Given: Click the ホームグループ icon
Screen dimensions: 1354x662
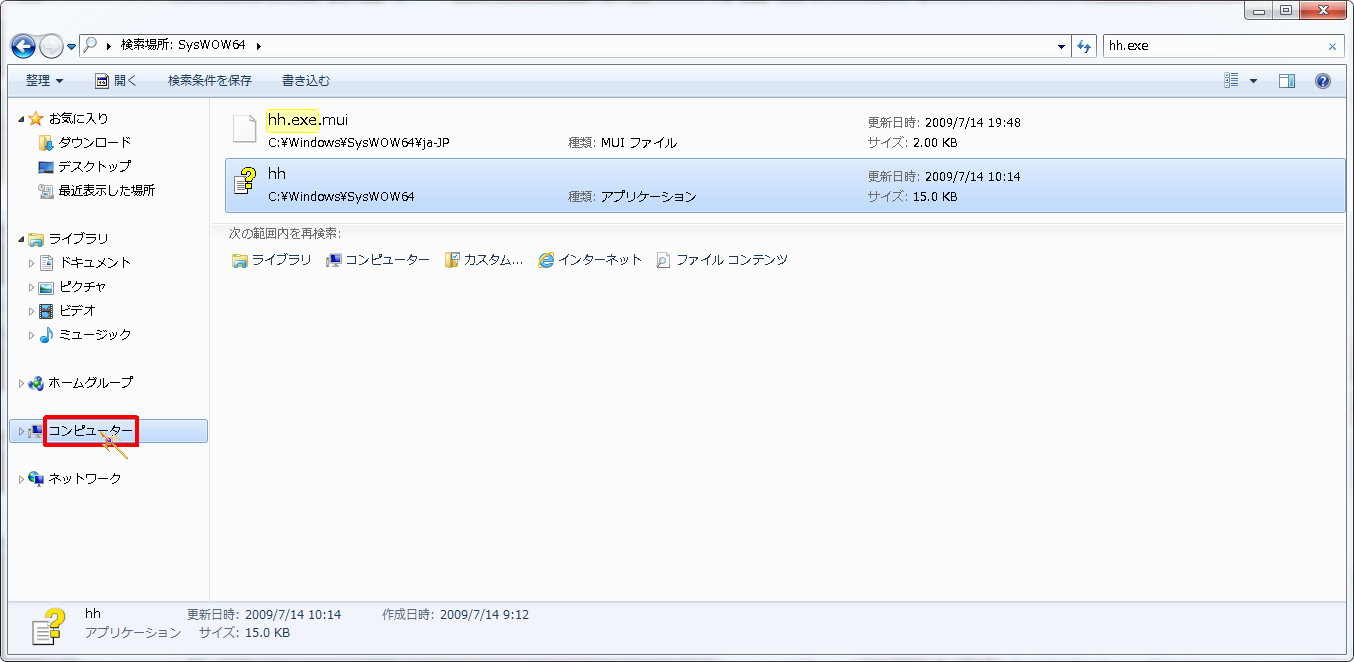Looking at the screenshot, I should point(37,383).
